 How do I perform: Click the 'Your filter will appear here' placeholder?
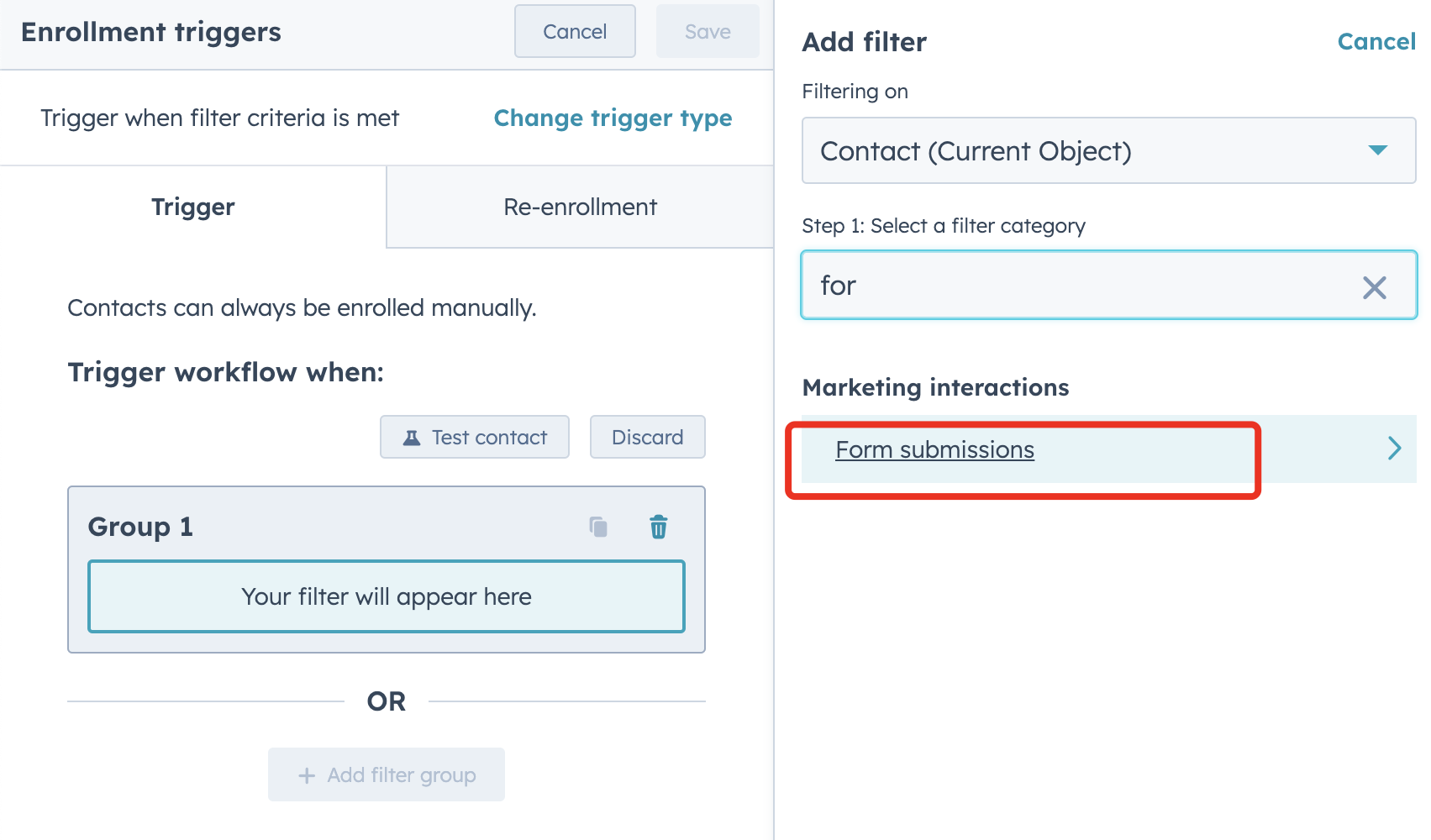pyautogui.click(x=386, y=596)
